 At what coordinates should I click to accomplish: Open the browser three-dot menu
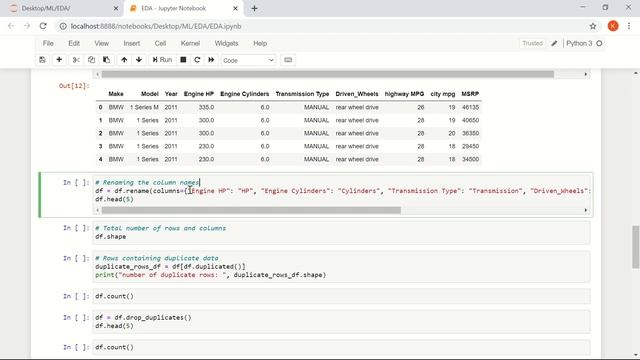(x=629, y=26)
